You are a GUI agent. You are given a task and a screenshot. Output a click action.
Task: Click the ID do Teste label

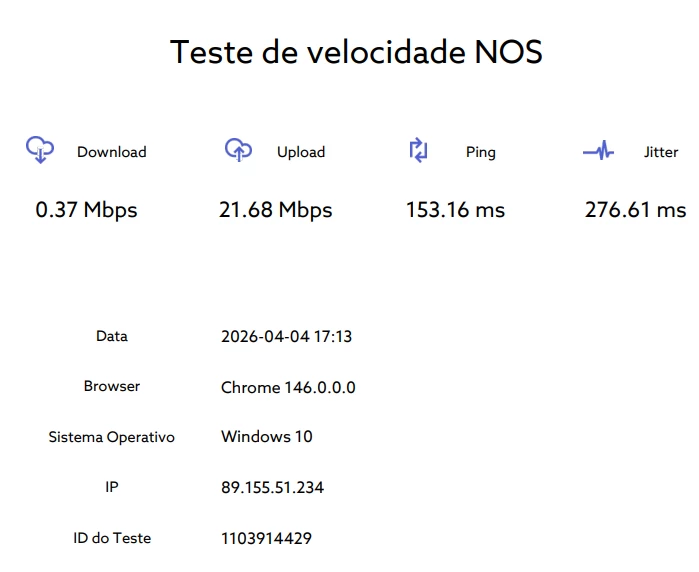[x=112, y=538]
